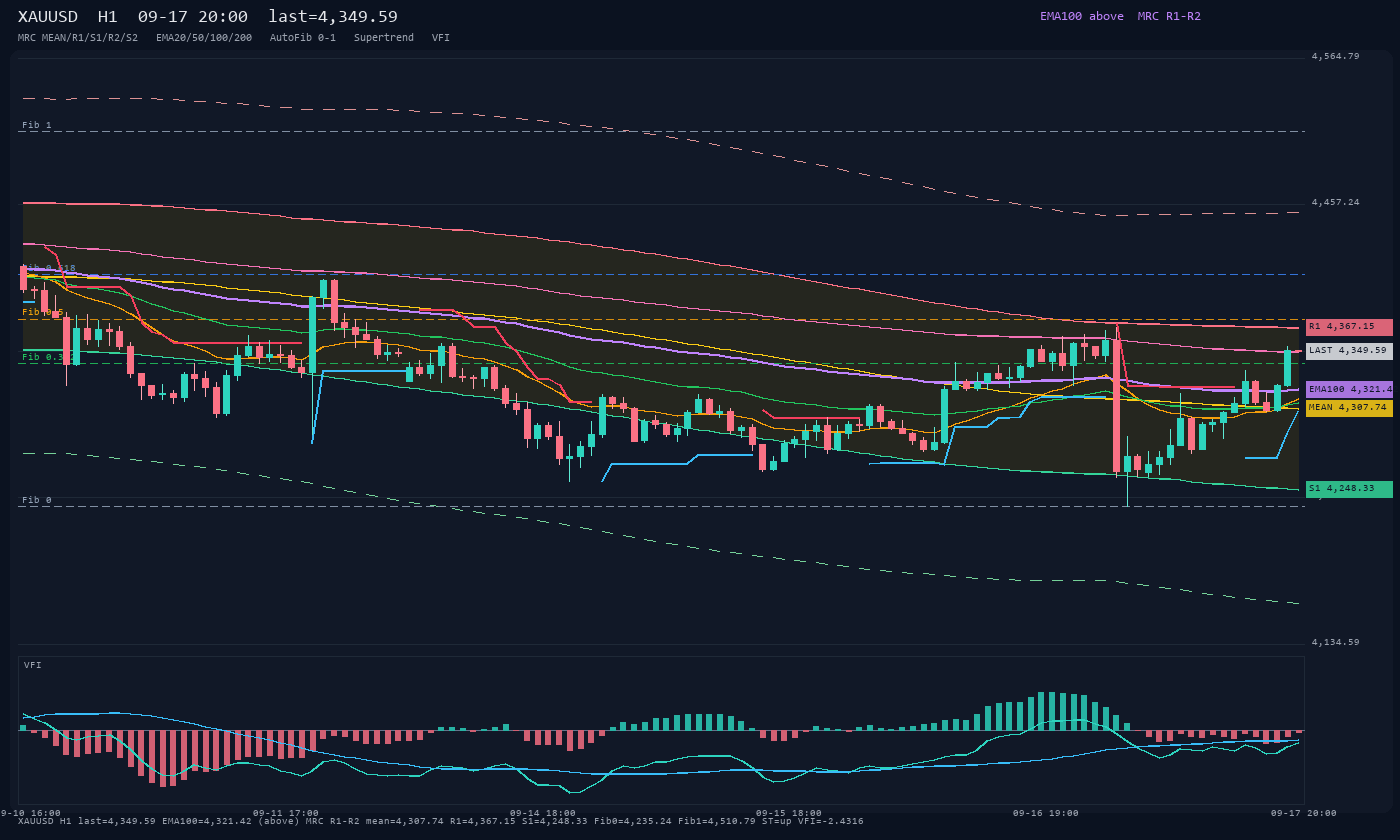This screenshot has height=840, width=1400.
Task: Click the purple 'EMA100' price tag
Action: [x=1349, y=389]
